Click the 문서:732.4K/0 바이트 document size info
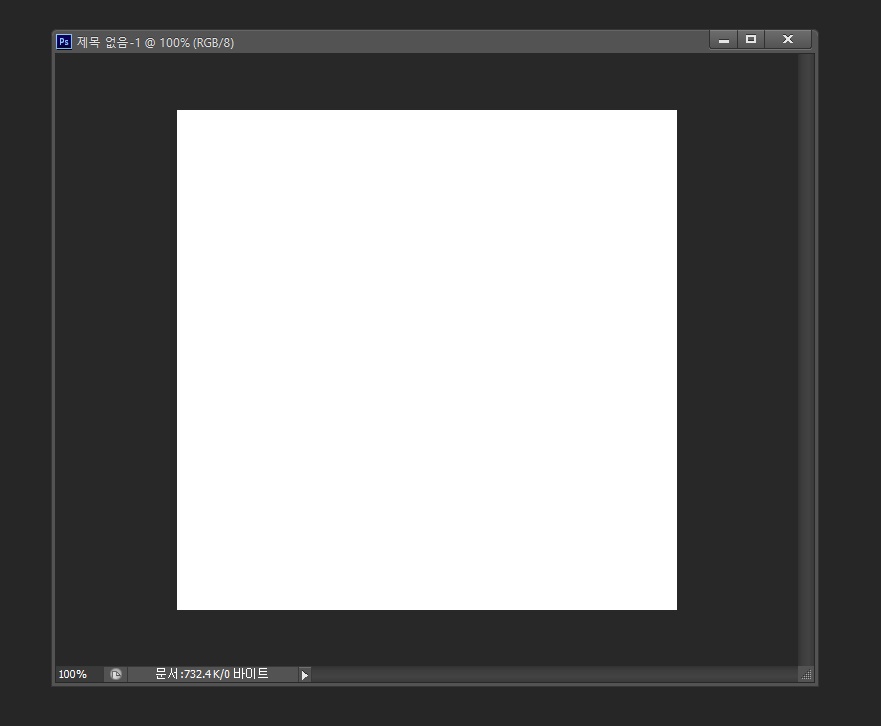881x726 pixels. (x=212, y=675)
